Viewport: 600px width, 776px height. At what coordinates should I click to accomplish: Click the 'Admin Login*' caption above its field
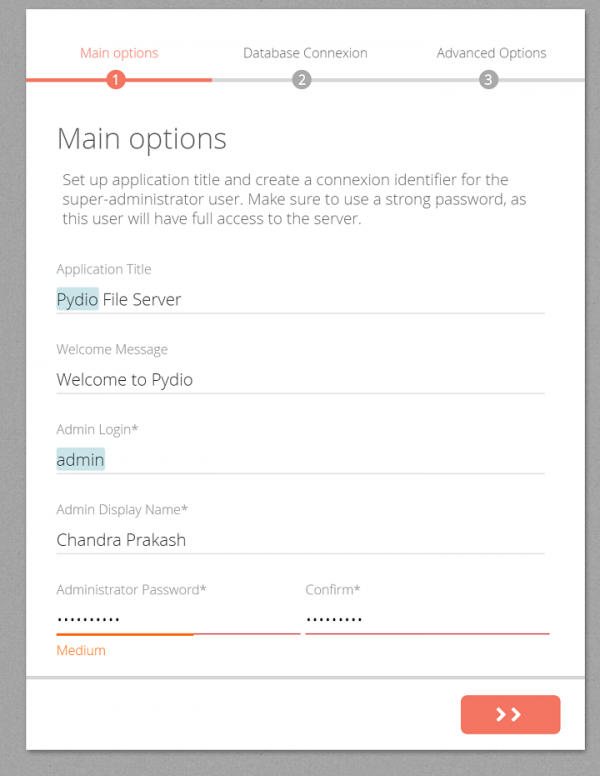tap(97, 430)
